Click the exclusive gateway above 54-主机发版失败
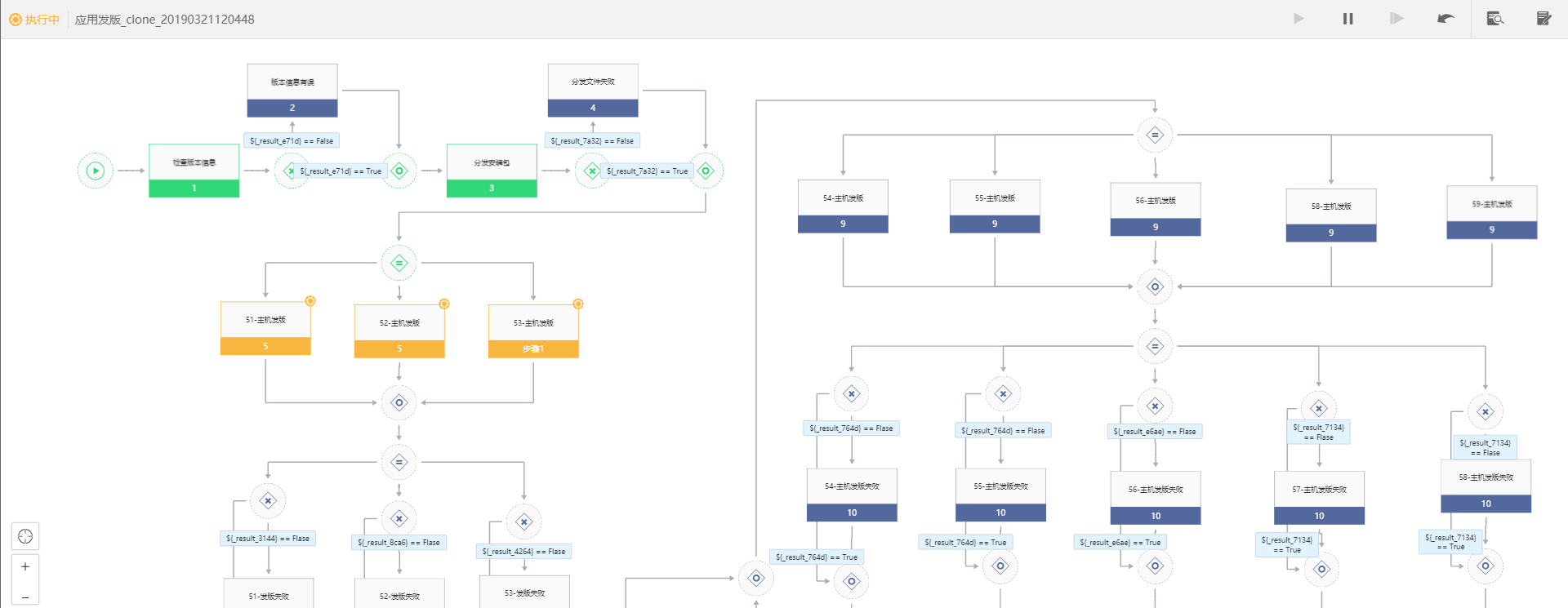The width and height of the screenshot is (1568, 608). tap(852, 393)
